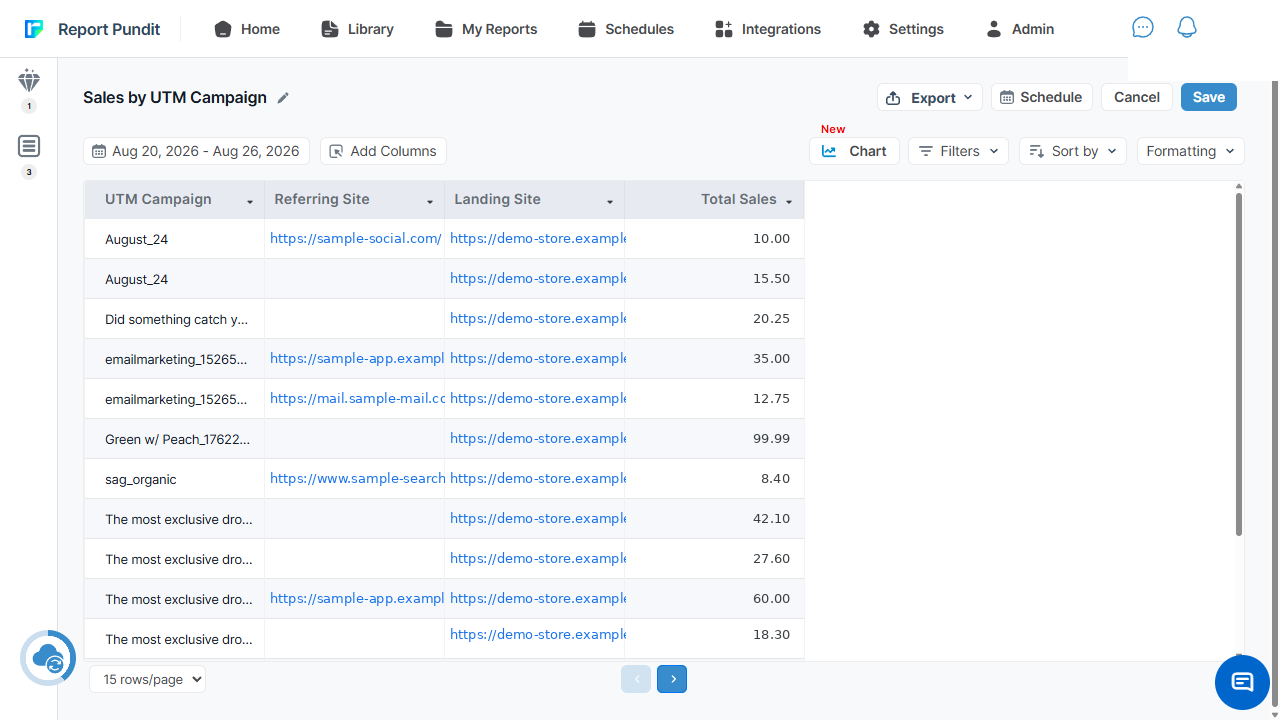Expand the Export dropdown
Image resolution: width=1280 pixels, height=720 pixels.
click(930, 97)
